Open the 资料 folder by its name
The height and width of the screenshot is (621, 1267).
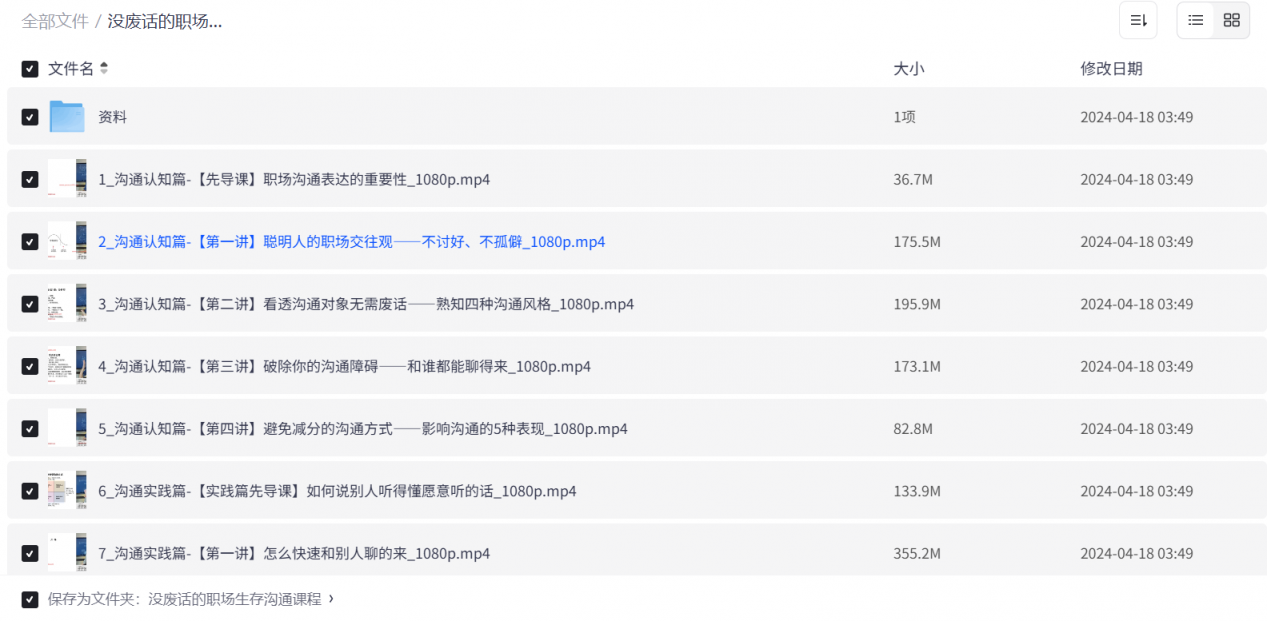(x=112, y=117)
